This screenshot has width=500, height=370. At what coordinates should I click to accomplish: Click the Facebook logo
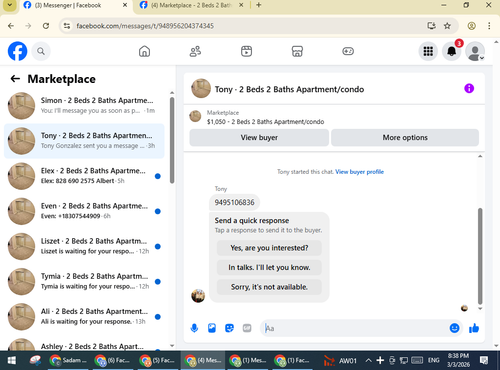tap(17, 51)
